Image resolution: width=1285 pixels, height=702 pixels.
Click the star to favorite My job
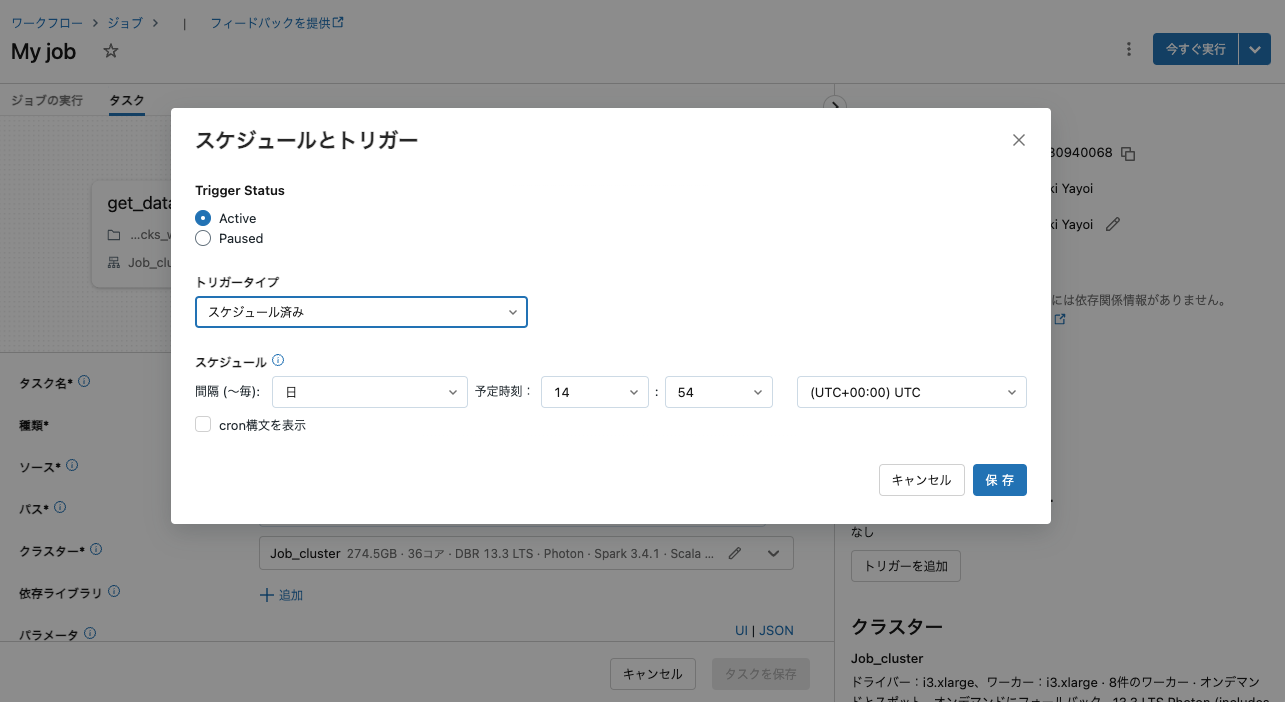pos(110,50)
